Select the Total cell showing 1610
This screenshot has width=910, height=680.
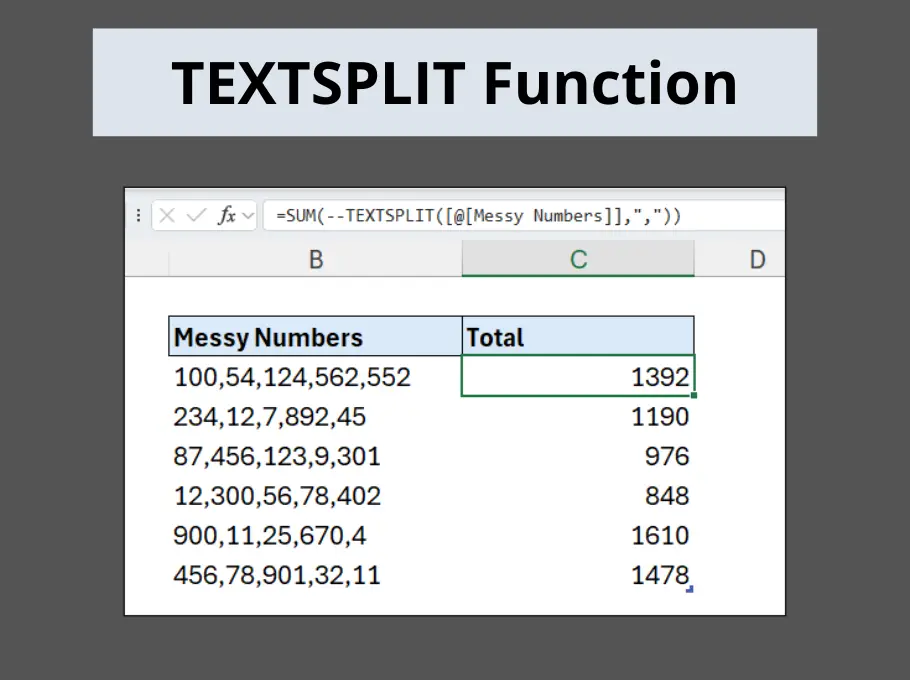click(x=578, y=535)
